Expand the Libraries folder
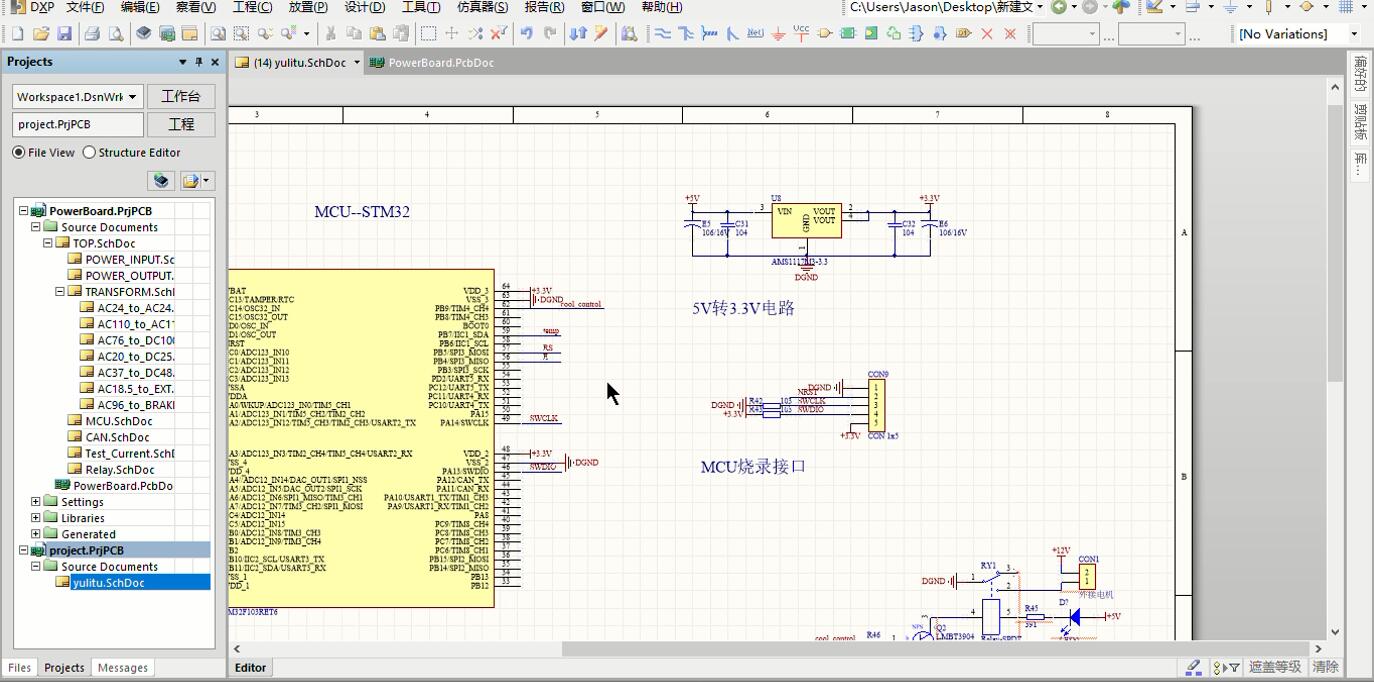The height and width of the screenshot is (682, 1374). tap(36, 518)
